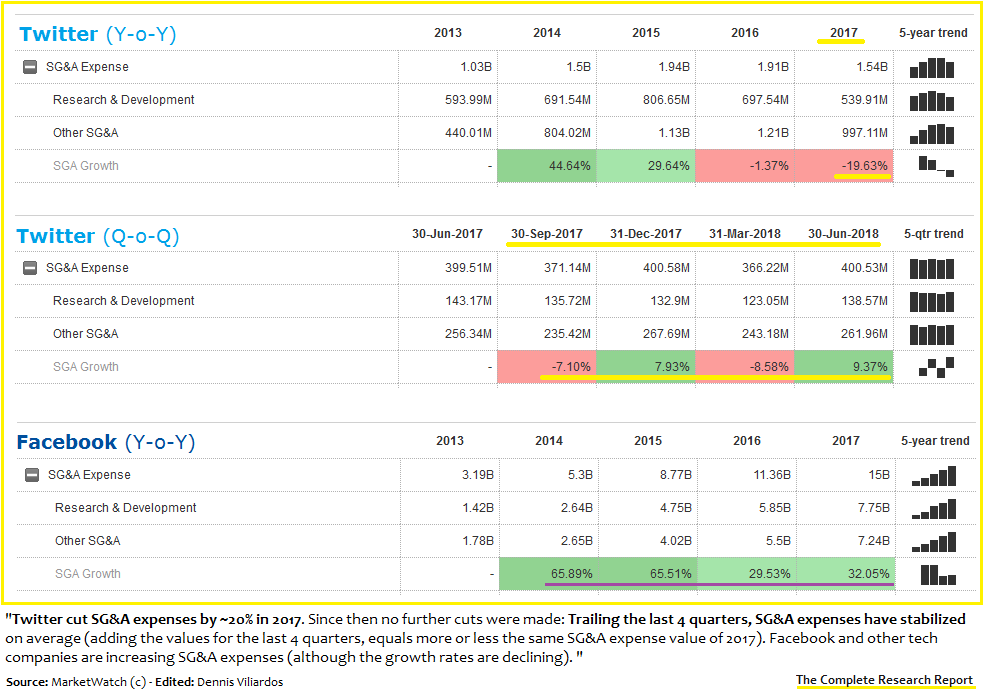The width and height of the screenshot is (984, 695).
Task: Select the 2013 column header in Twitter Y-o-Y
Action: 447,33
